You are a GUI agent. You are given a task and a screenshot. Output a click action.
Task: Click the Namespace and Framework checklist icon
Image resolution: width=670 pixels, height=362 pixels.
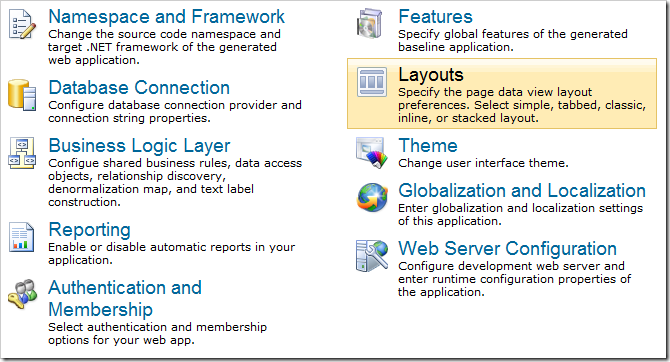[x=22, y=24]
